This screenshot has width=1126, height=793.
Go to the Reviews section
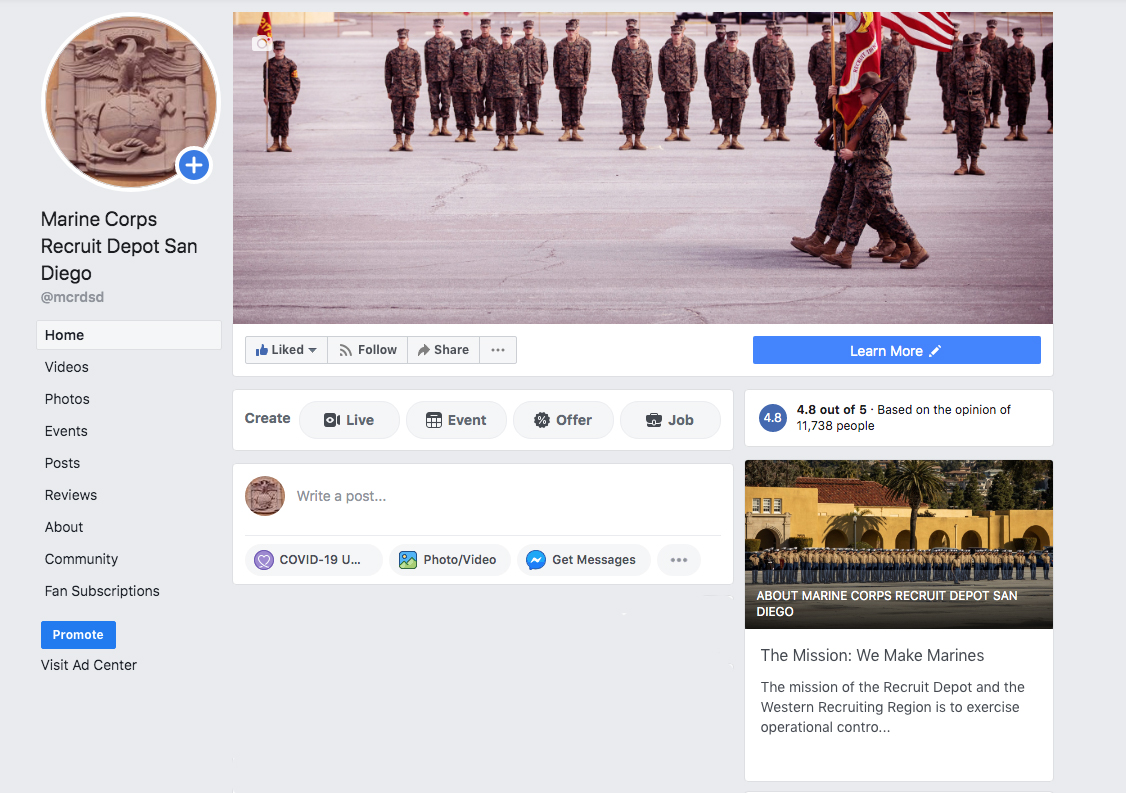point(71,495)
